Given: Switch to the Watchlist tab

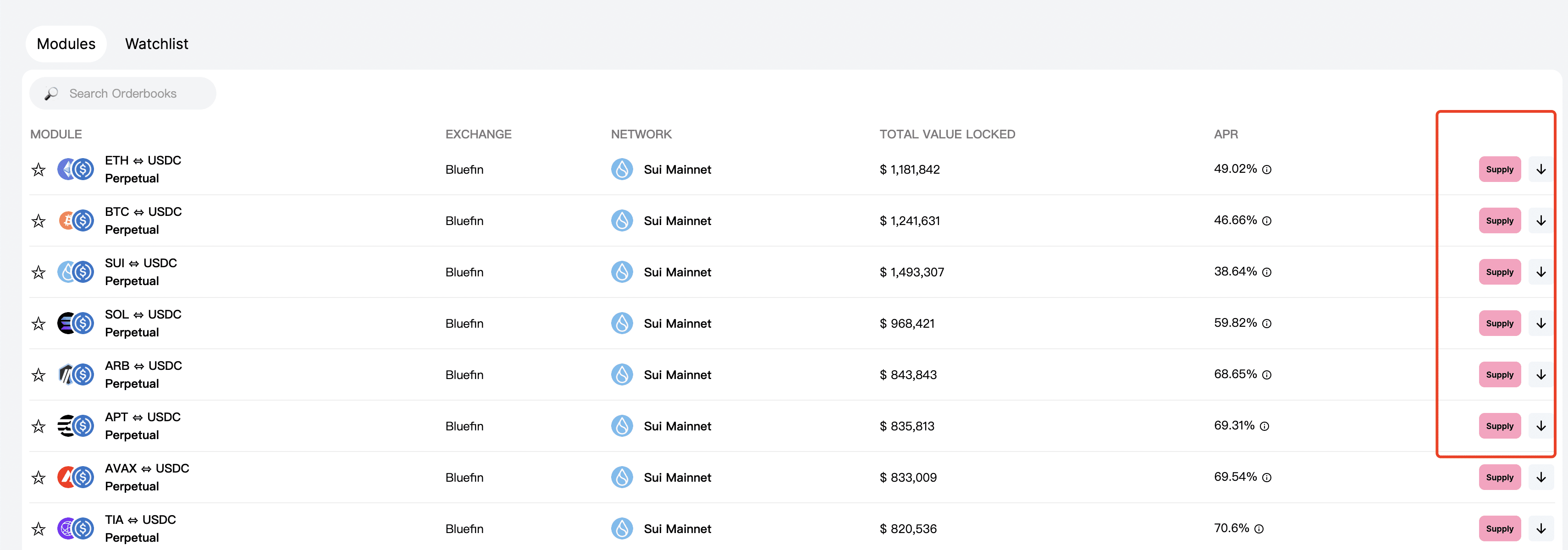Looking at the screenshot, I should [156, 44].
